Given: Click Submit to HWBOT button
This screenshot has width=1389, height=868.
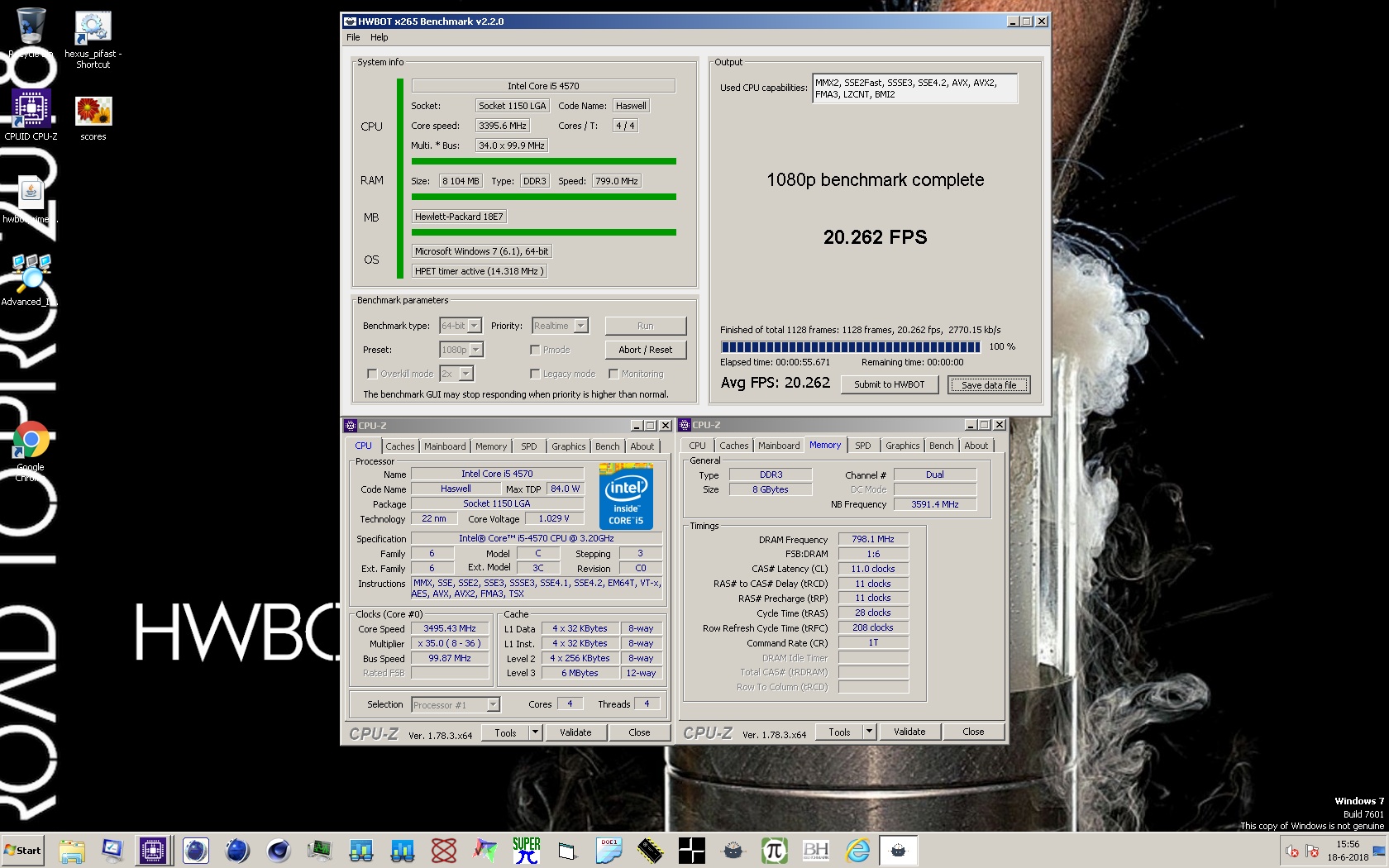Looking at the screenshot, I should [x=889, y=384].
